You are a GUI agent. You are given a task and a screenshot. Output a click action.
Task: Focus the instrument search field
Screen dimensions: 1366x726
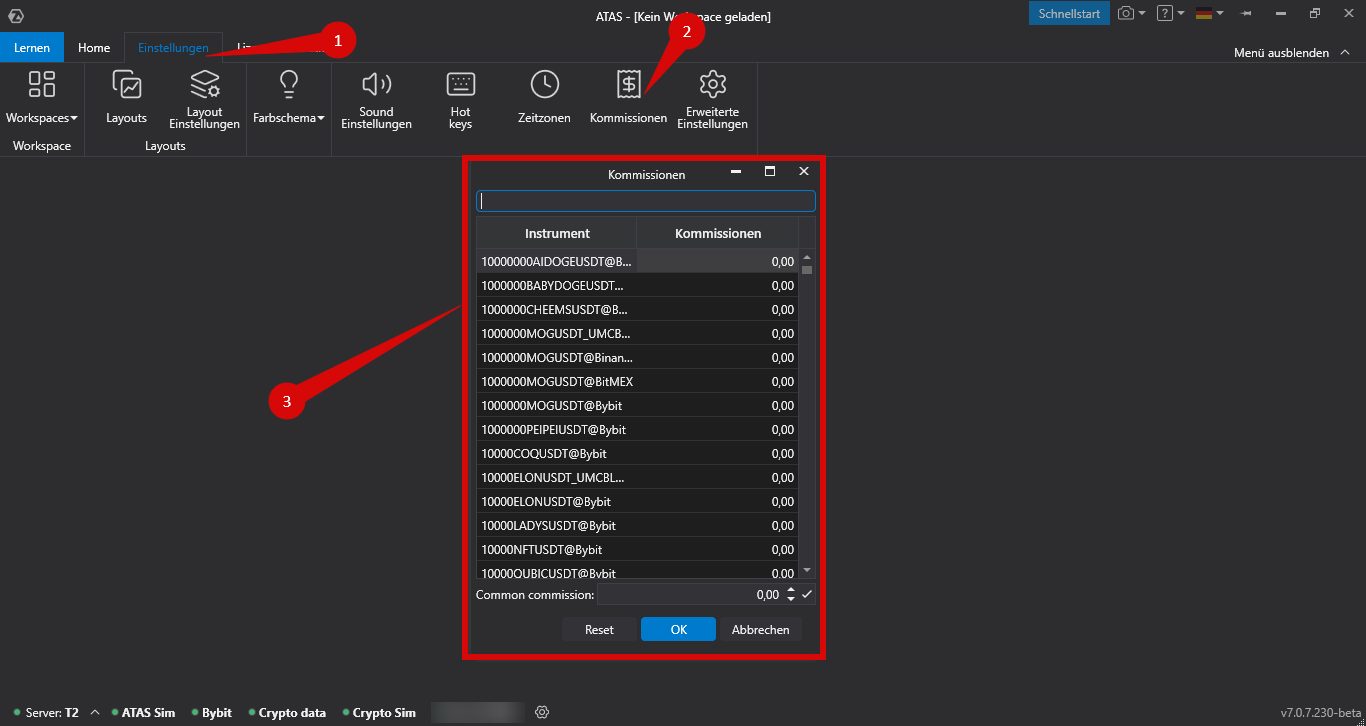point(646,201)
